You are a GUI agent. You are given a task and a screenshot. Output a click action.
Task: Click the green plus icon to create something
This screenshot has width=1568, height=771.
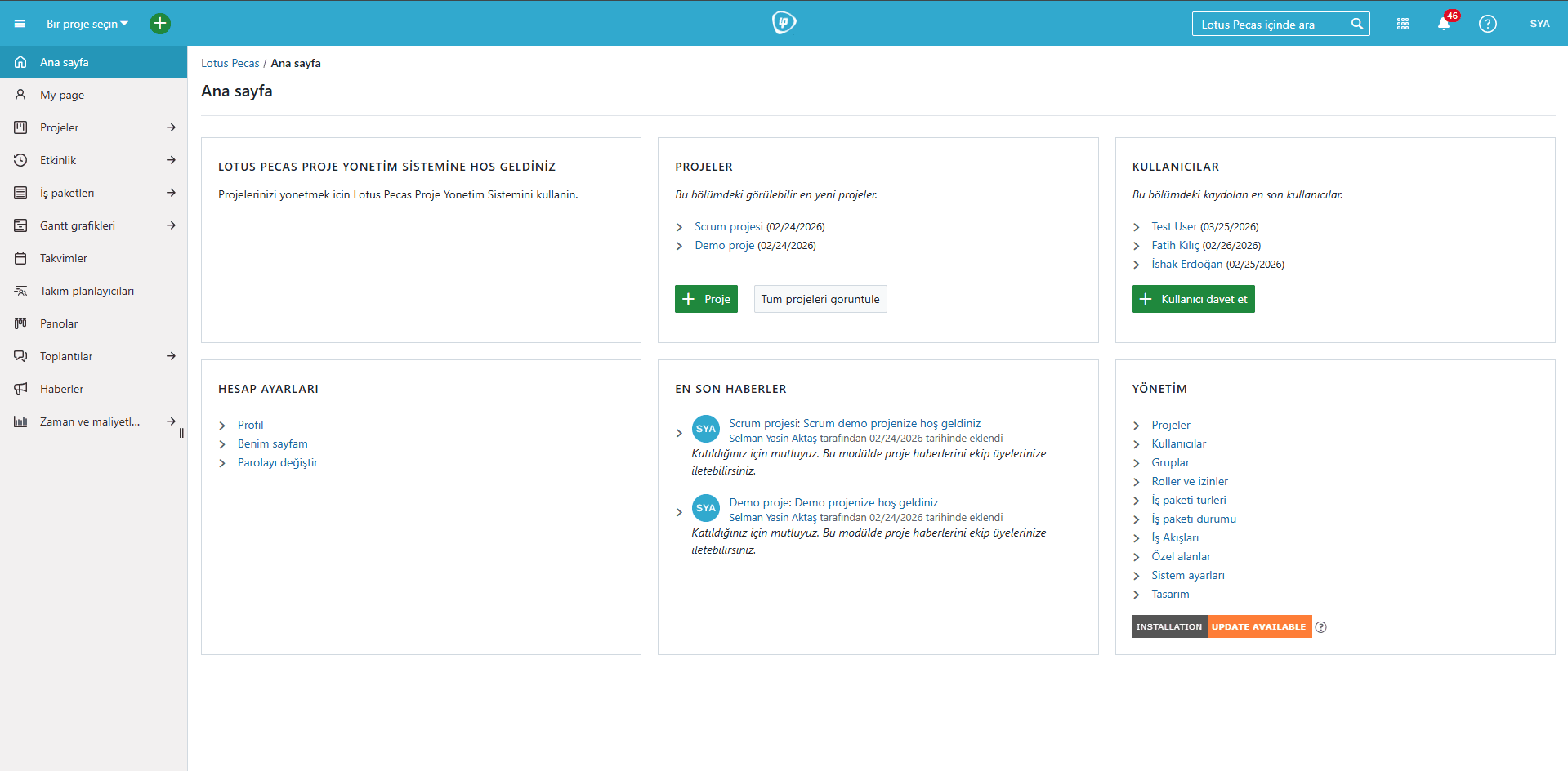pos(160,23)
